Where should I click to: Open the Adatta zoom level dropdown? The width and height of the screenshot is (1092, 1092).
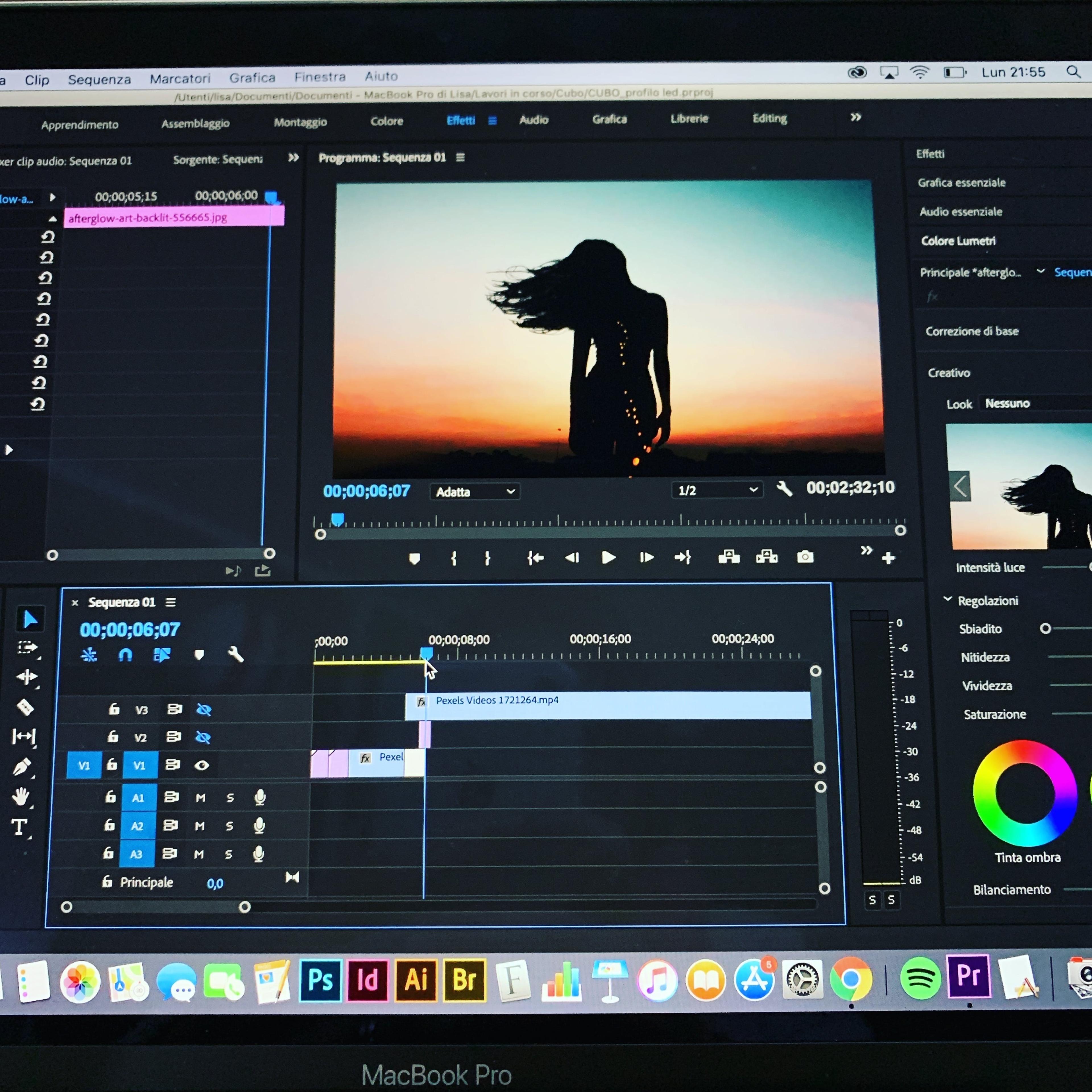pyautogui.click(x=475, y=491)
